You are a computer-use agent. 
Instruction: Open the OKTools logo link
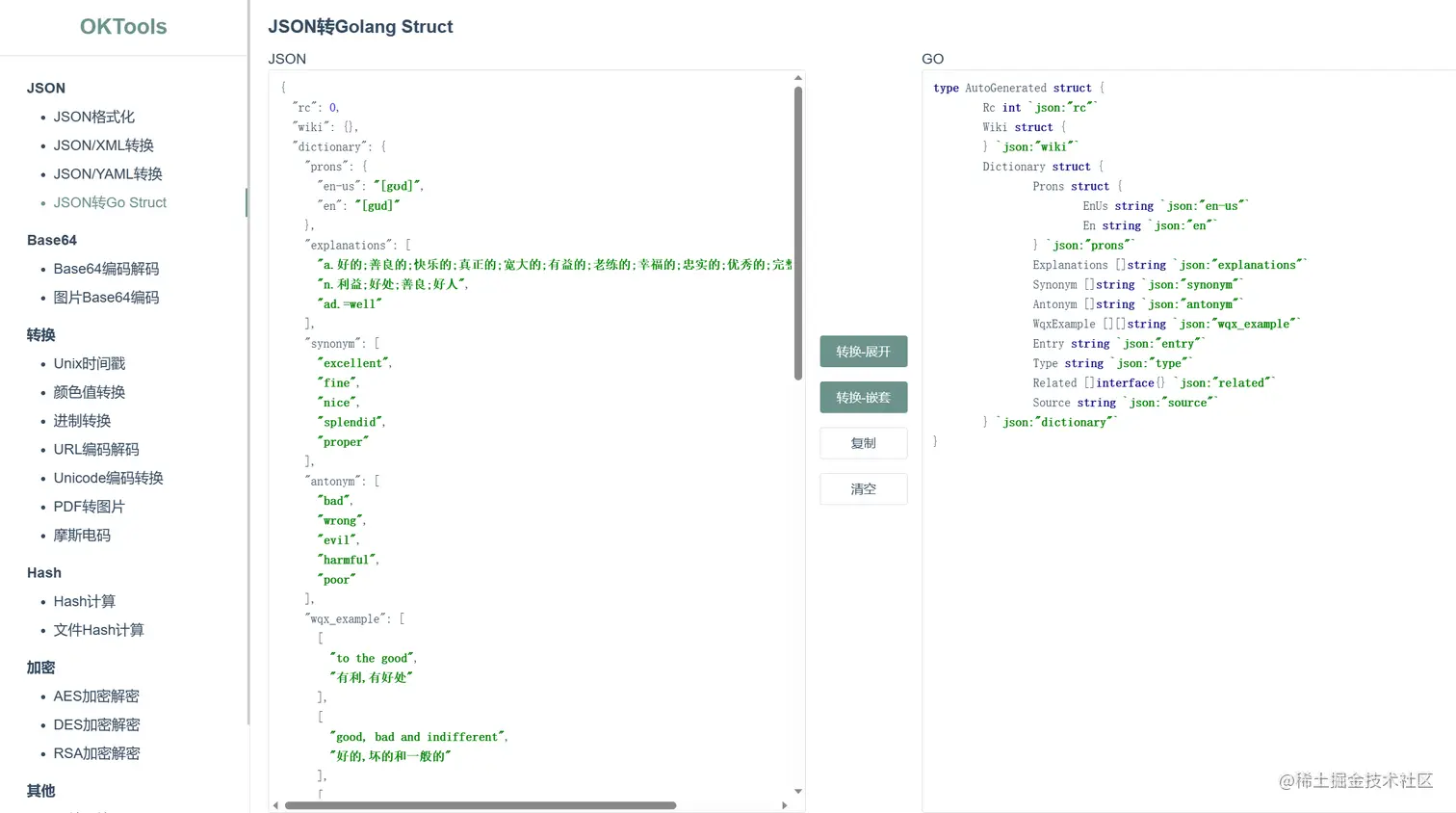click(123, 27)
